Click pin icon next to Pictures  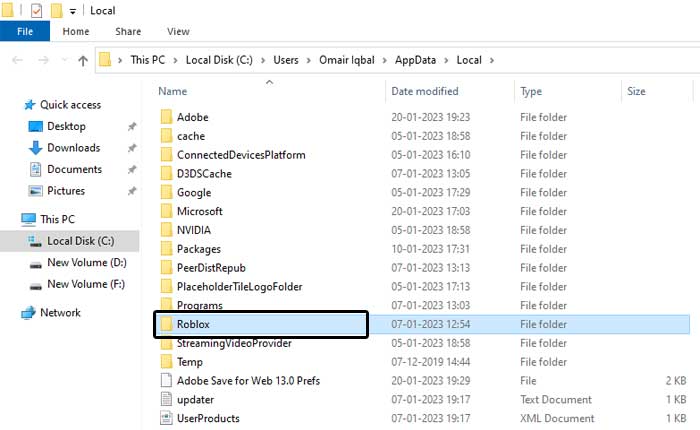(132, 191)
